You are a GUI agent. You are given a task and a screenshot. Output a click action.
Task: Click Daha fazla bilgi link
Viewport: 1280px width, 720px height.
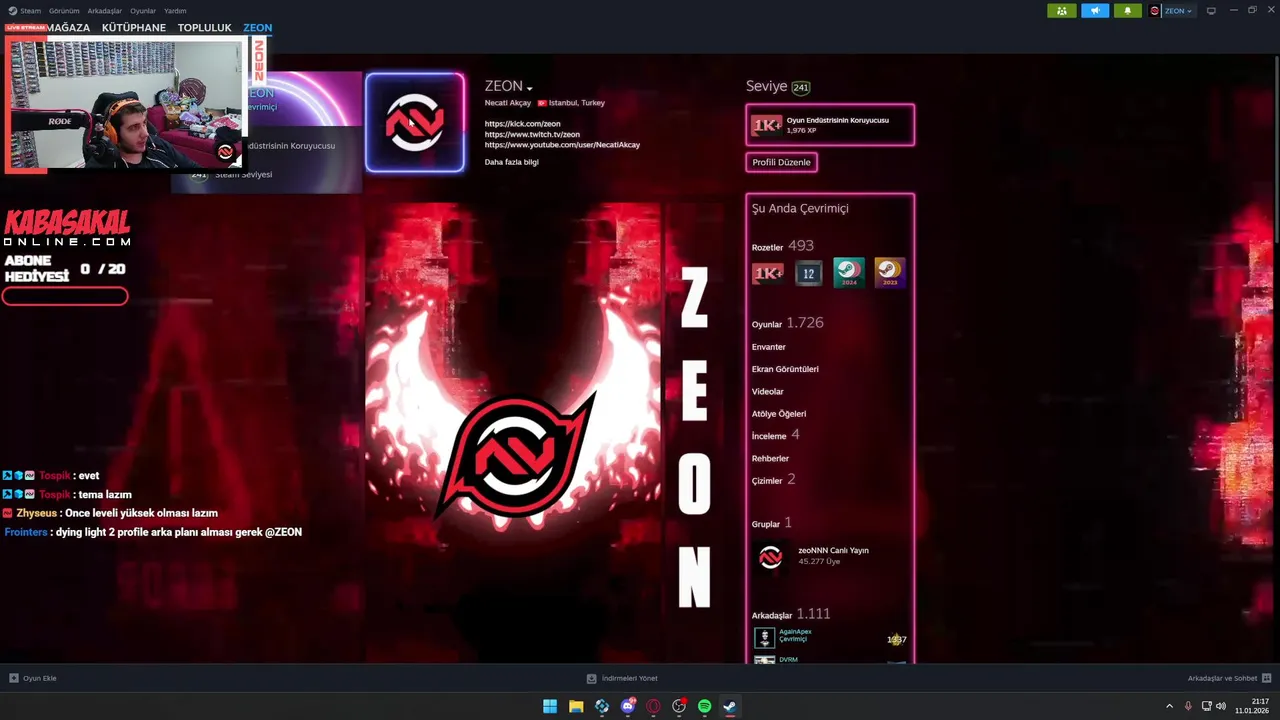(x=511, y=162)
